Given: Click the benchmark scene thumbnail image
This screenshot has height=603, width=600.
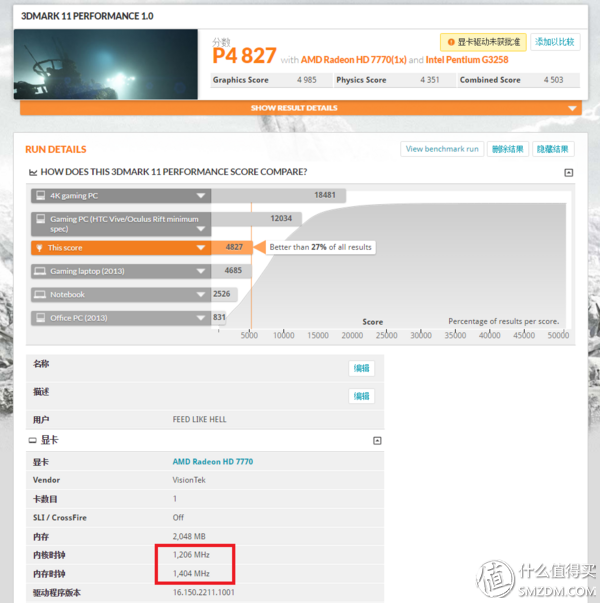Looking at the screenshot, I should click(x=106, y=64).
